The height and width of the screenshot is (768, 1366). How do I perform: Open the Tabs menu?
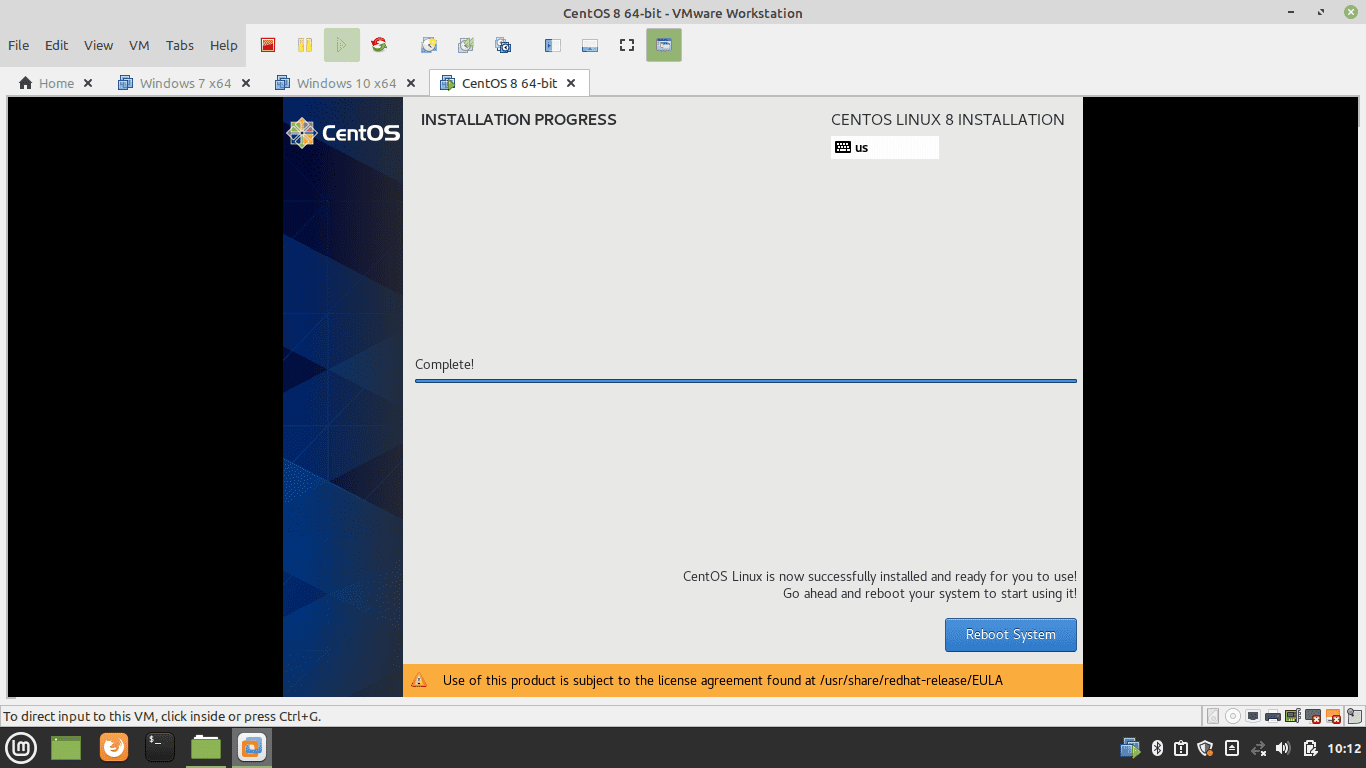coord(180,45)
